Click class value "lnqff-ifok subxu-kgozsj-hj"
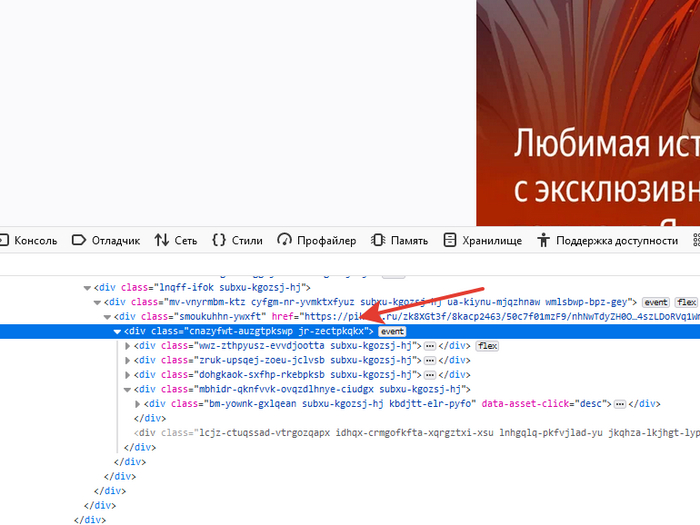The width and height of the screenshot is (700, 525). [x=230, y=288]
